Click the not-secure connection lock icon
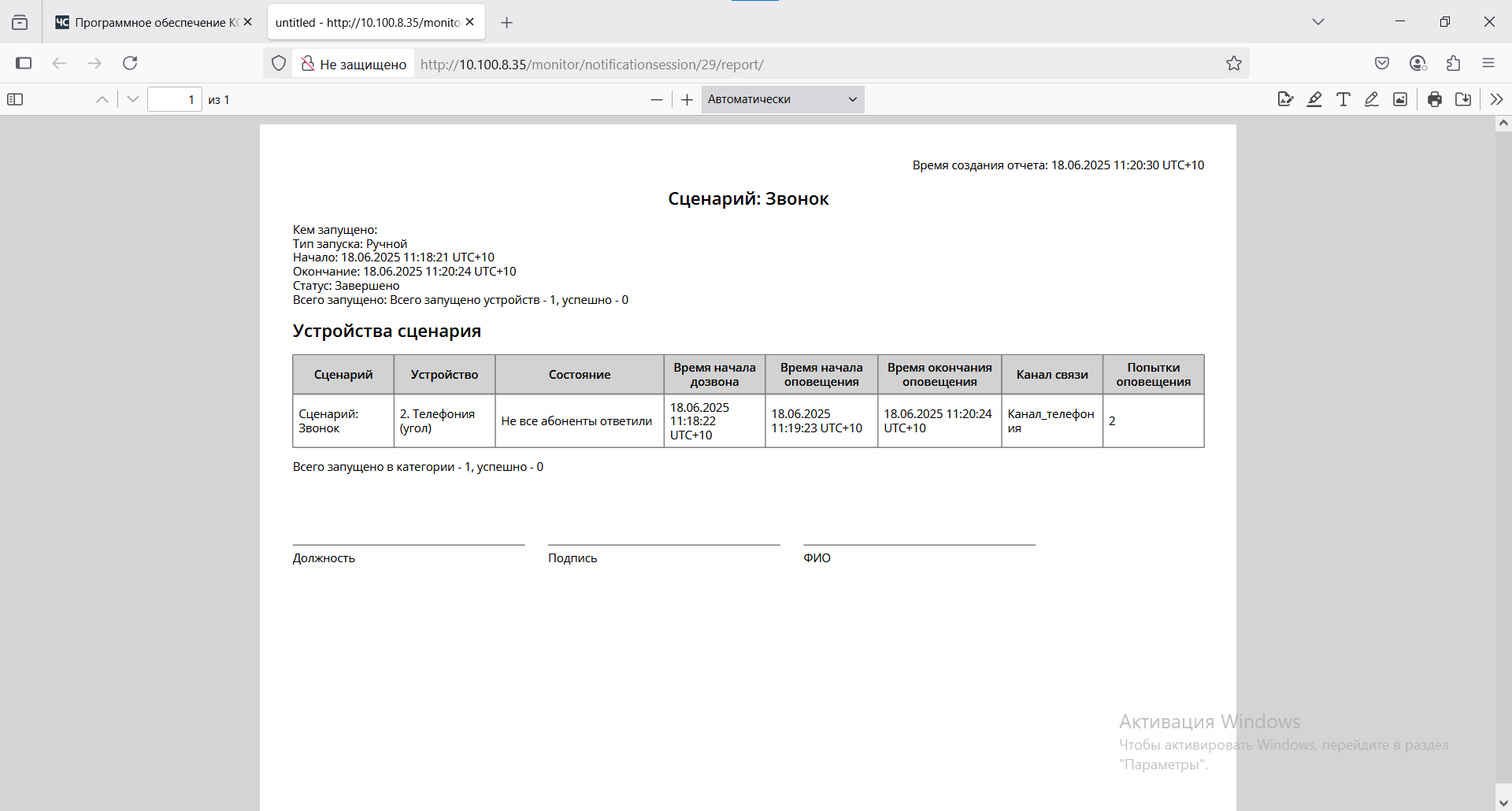The width and height of the screenshot is (1512, 811). click(308, 64)
